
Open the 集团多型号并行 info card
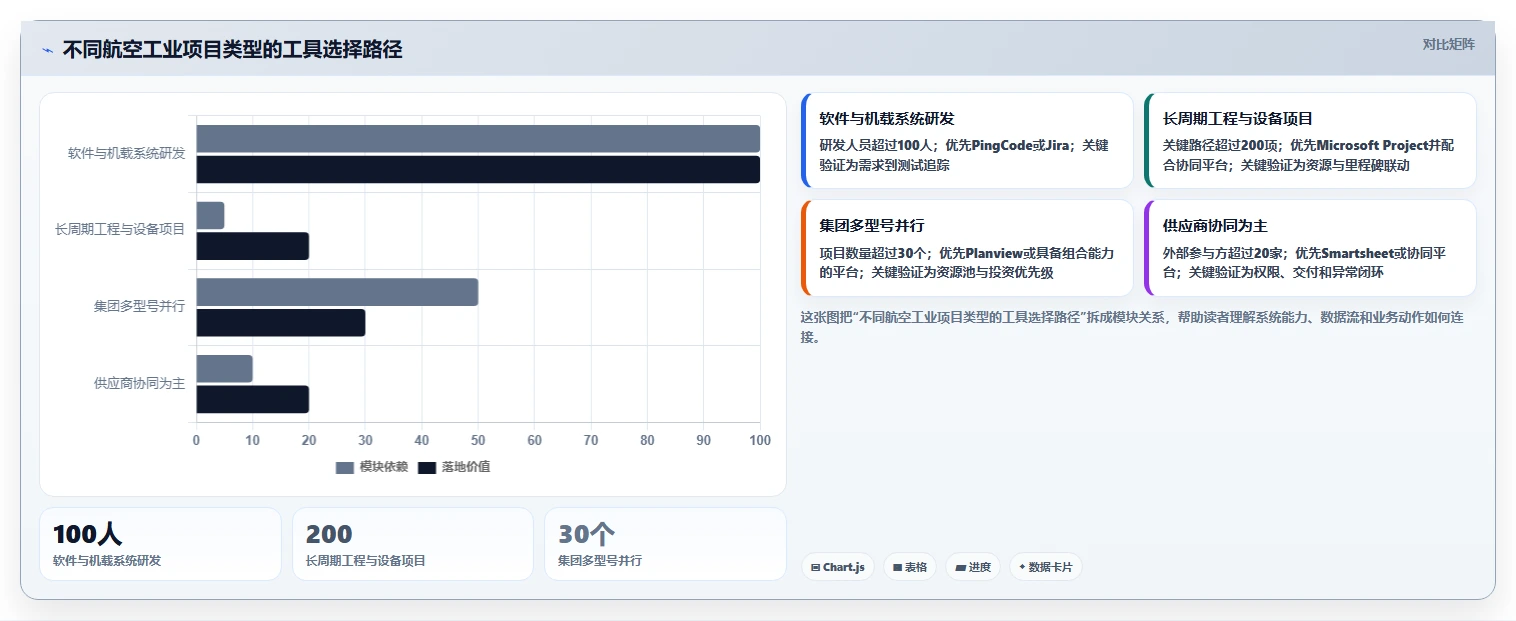[967, 248]
